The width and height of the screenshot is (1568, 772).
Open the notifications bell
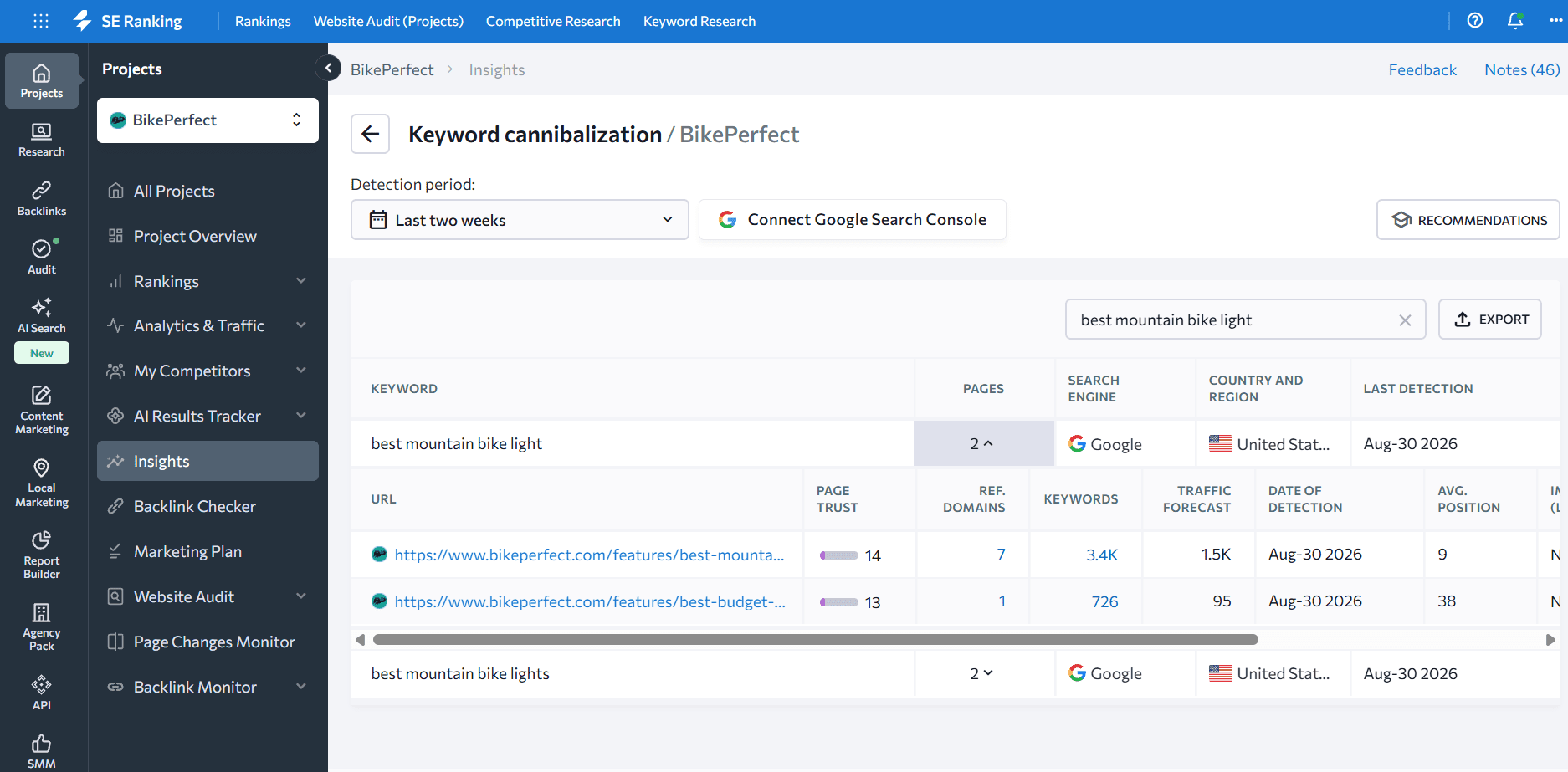pos(1515,21)
